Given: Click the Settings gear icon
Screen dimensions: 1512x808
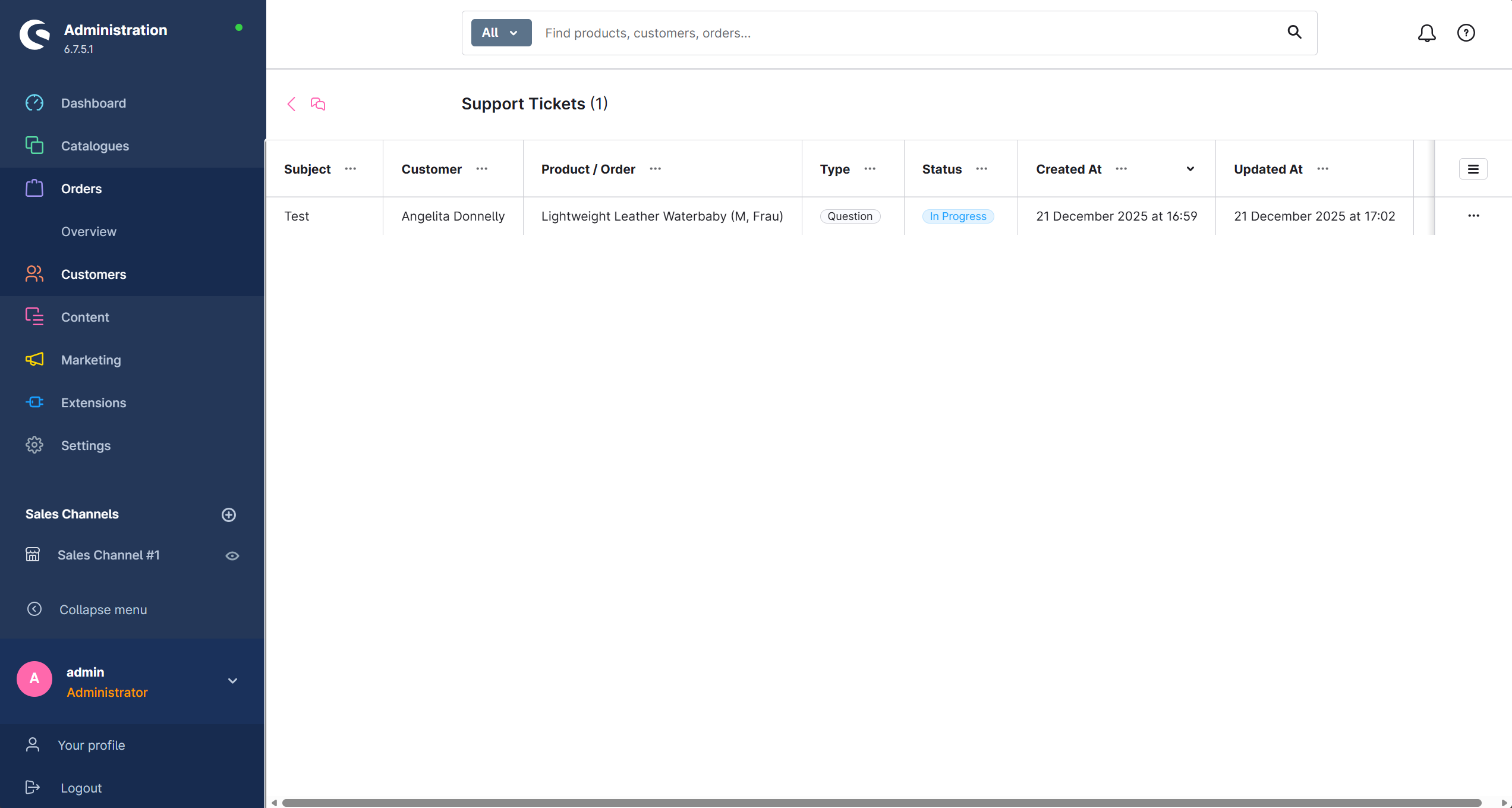Looking at the screenshot, I should pos(34,445).
